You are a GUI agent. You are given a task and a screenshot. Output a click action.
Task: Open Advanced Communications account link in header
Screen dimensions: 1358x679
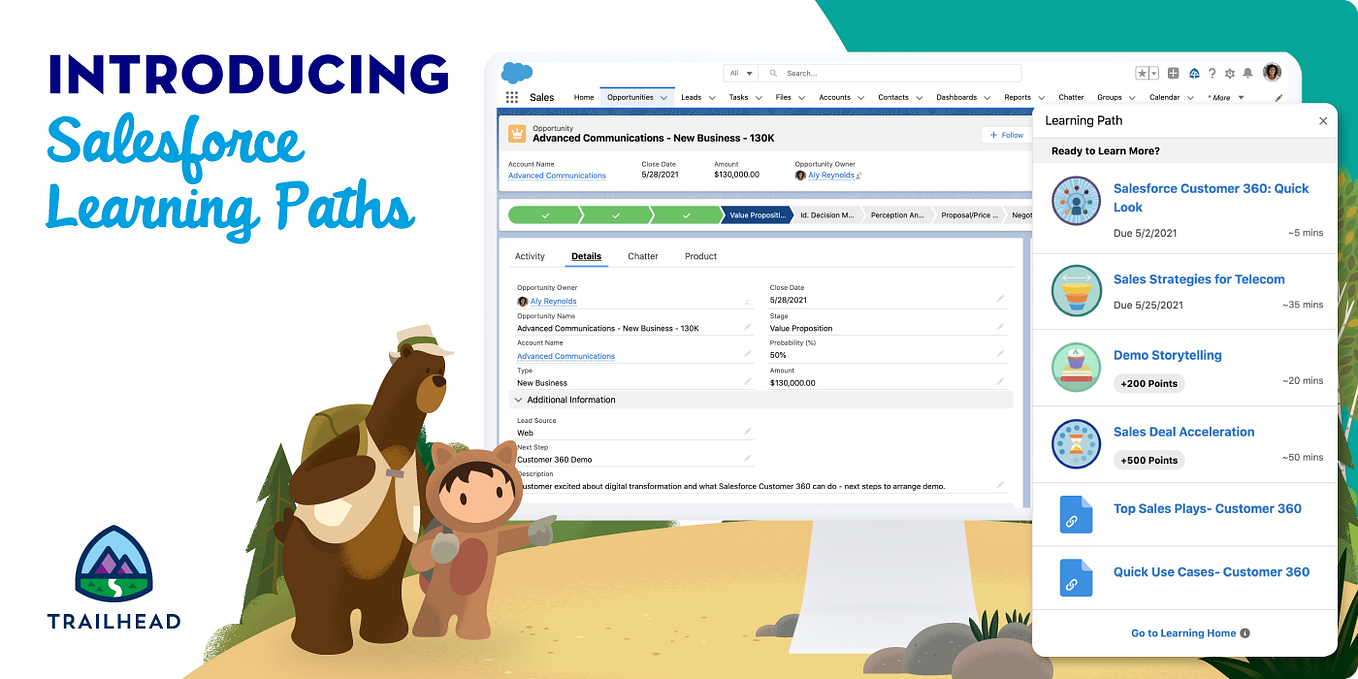pyautogui.click(x=557, y=176)
